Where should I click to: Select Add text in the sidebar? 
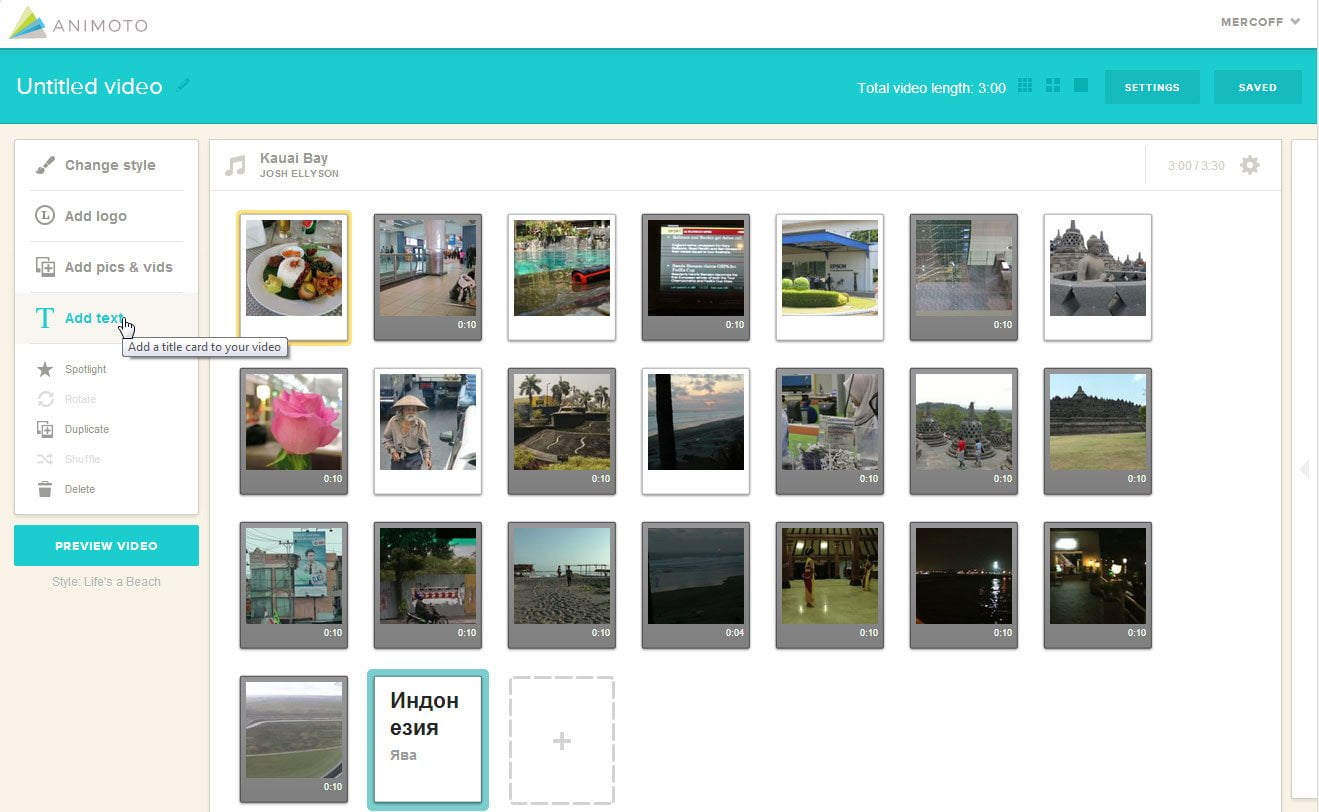pyautogui.click(x=105, y=318)
